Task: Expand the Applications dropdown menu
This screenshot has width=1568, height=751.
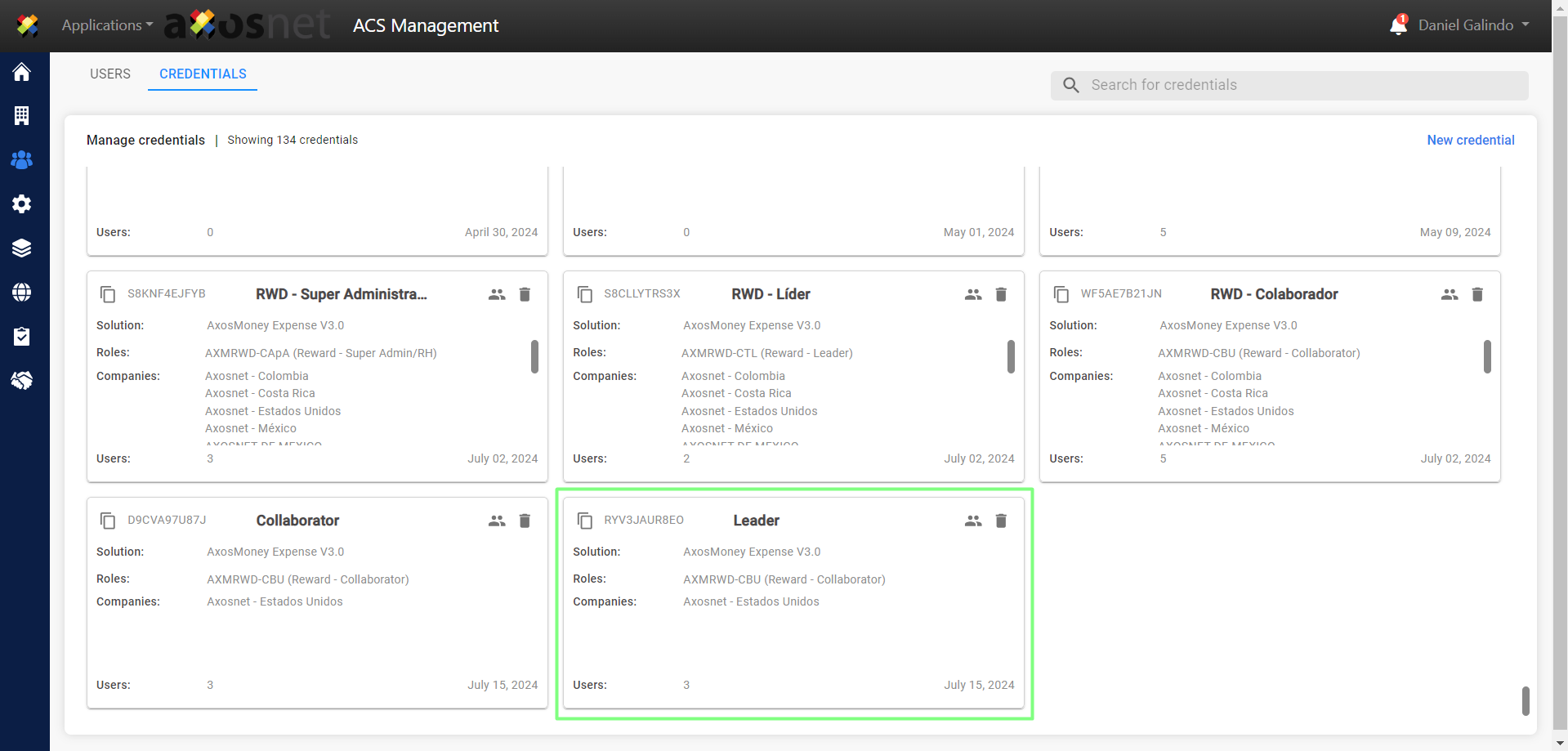Action: coord(107,25)
